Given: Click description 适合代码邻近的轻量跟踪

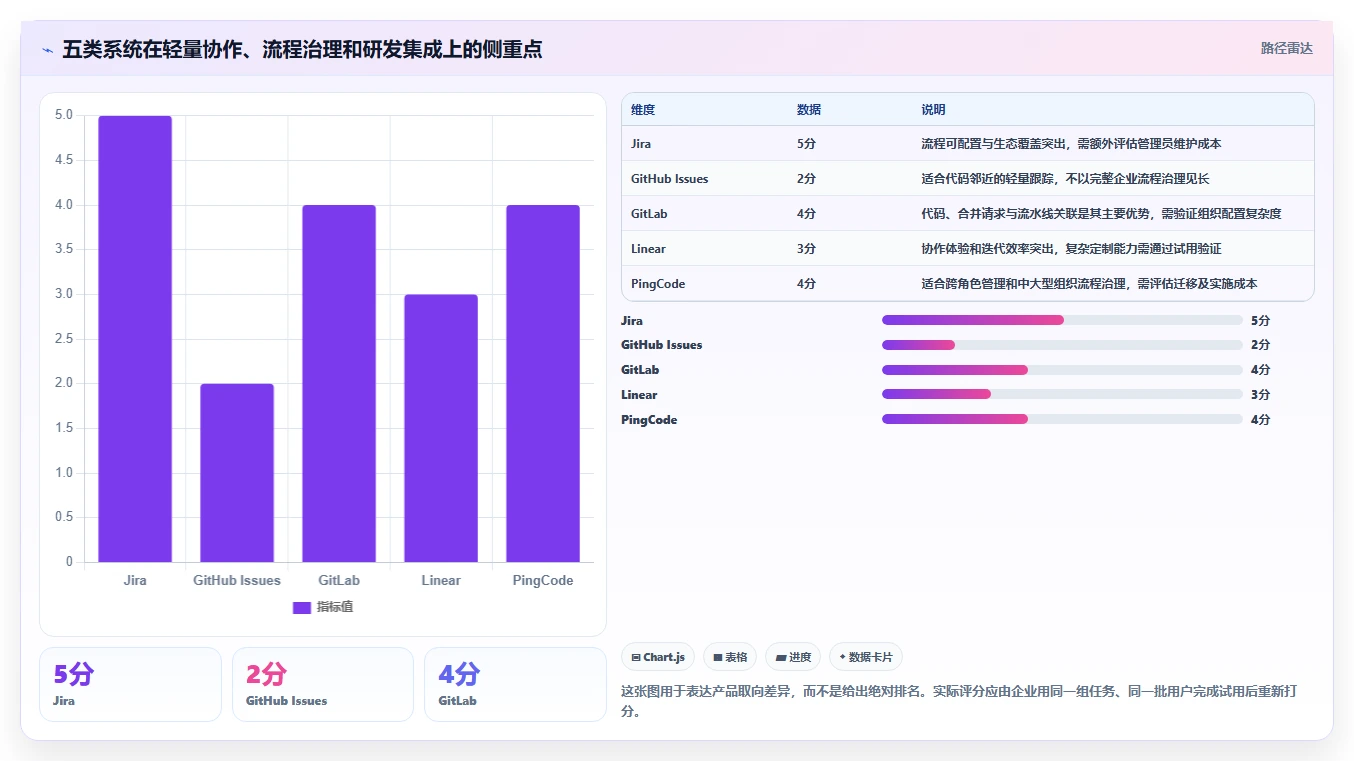Looking at the screenshot, I should click(x=1065, y=179).
